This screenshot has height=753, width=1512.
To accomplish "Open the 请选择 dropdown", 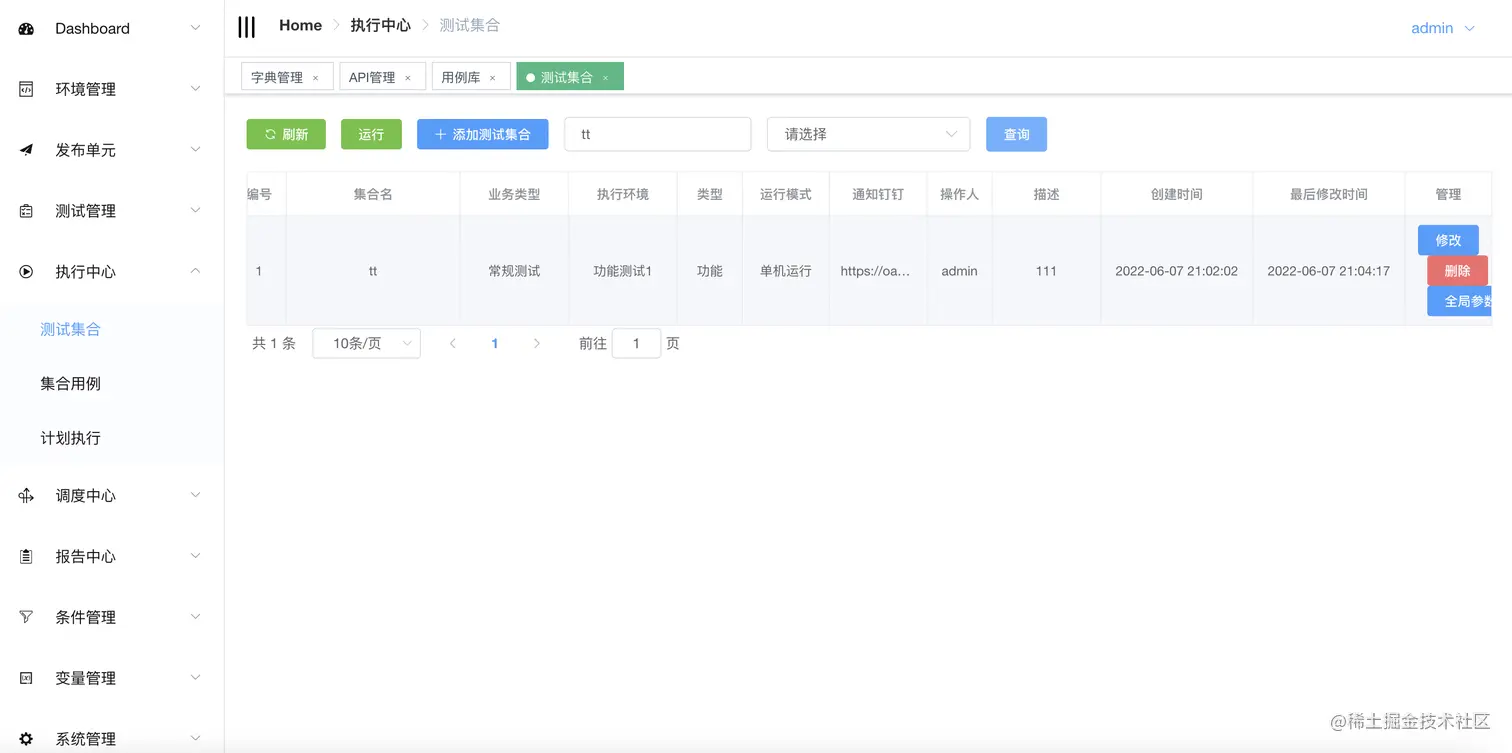I will pyautogui.click(x=868, y=134).
